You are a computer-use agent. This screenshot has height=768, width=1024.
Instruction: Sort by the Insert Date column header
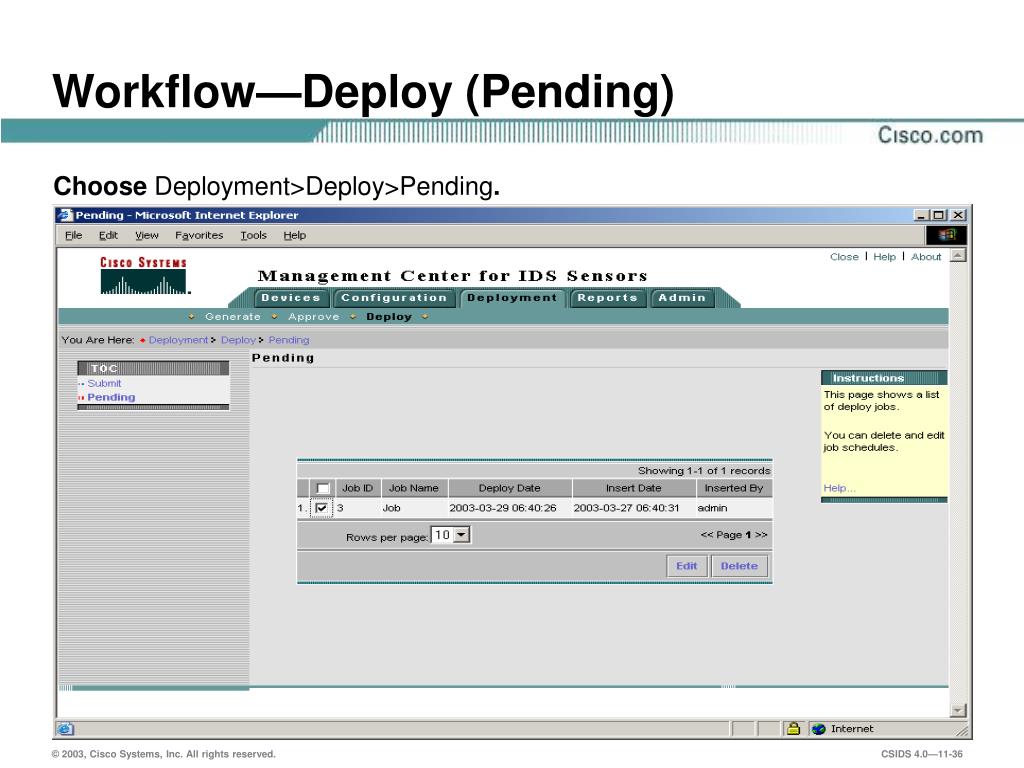coord(633,488)
